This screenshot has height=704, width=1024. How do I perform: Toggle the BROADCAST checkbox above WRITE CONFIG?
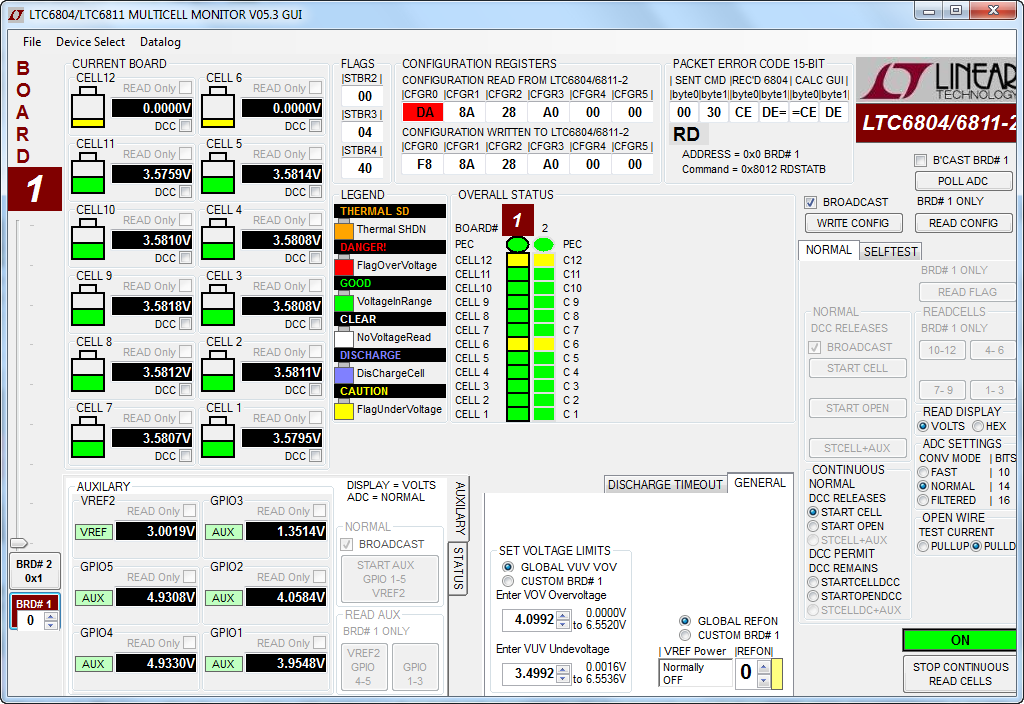(x=810, y=202)
